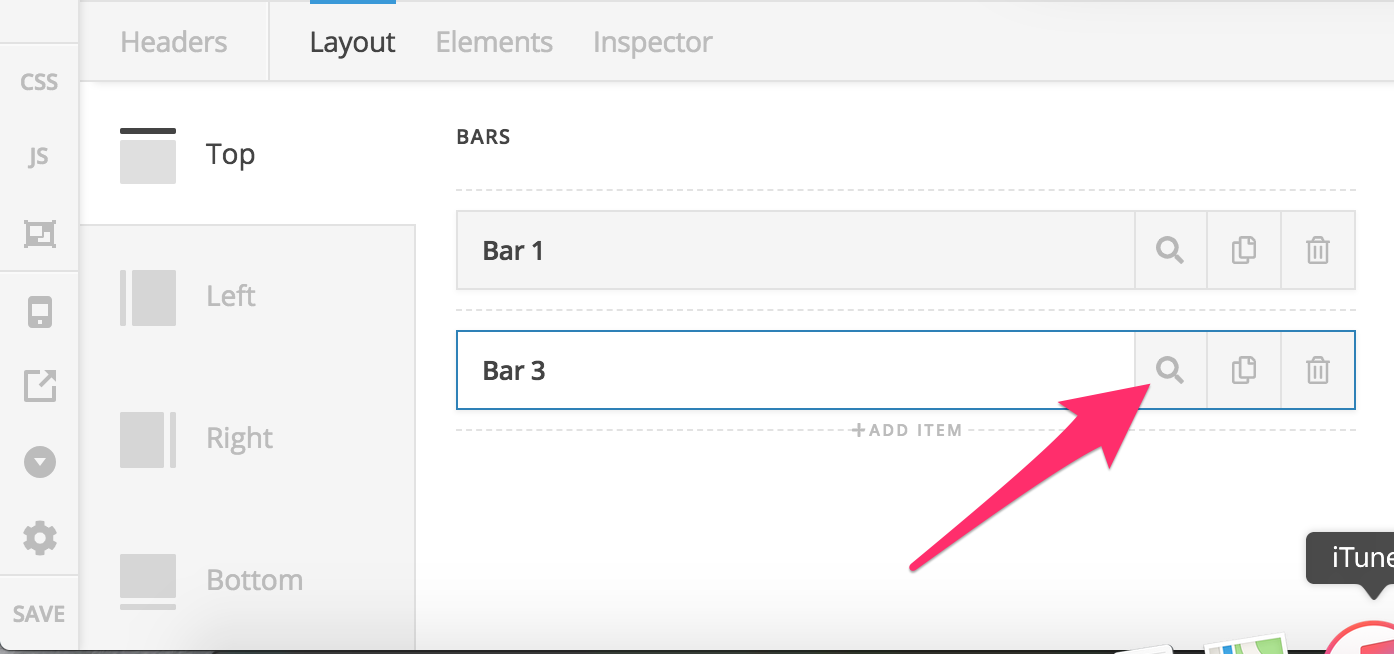1394x654 pixels.
Task: Open the responsive device preview icon
Action: (39, 313)
